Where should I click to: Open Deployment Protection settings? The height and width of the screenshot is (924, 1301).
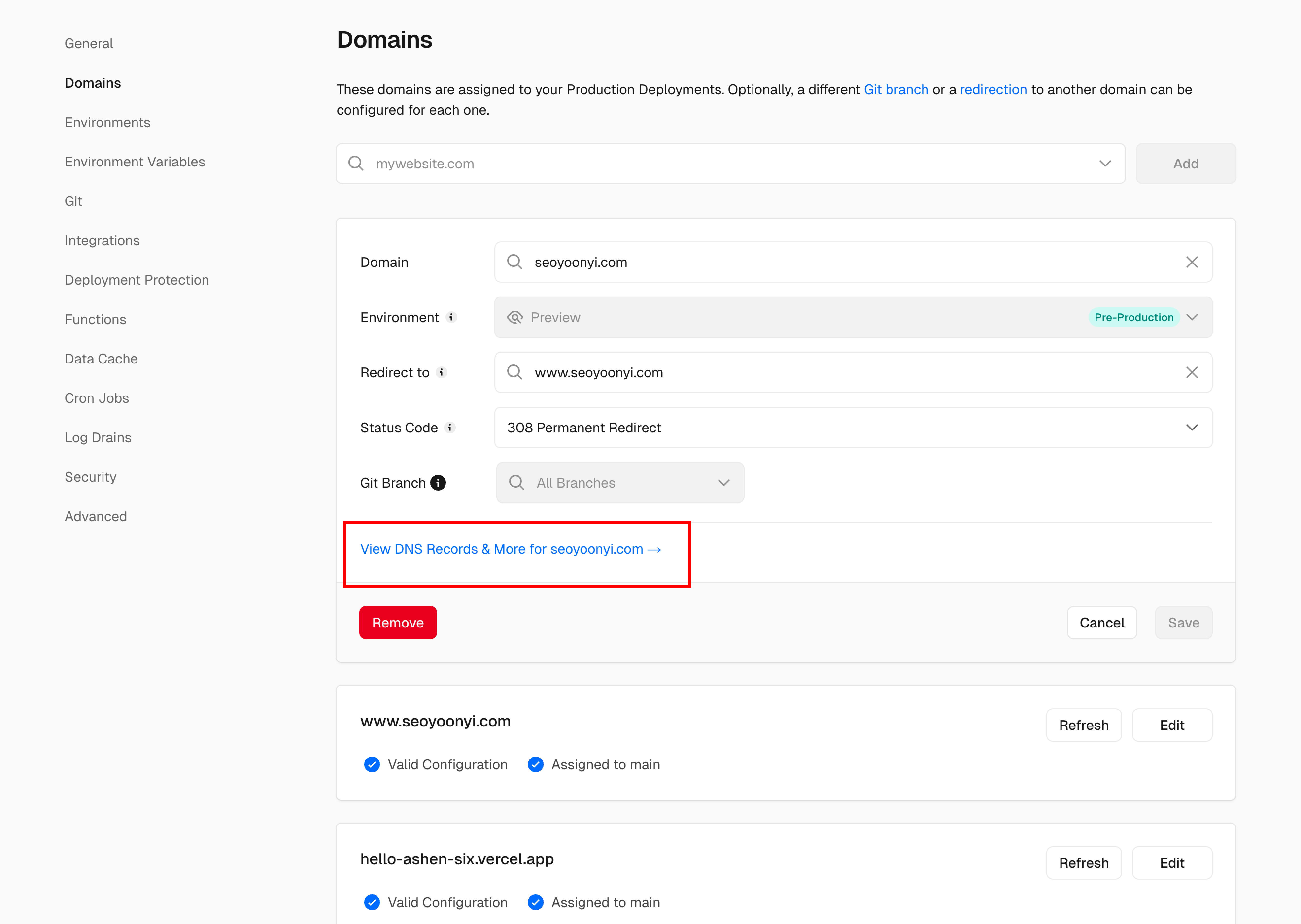coord(137,280)
